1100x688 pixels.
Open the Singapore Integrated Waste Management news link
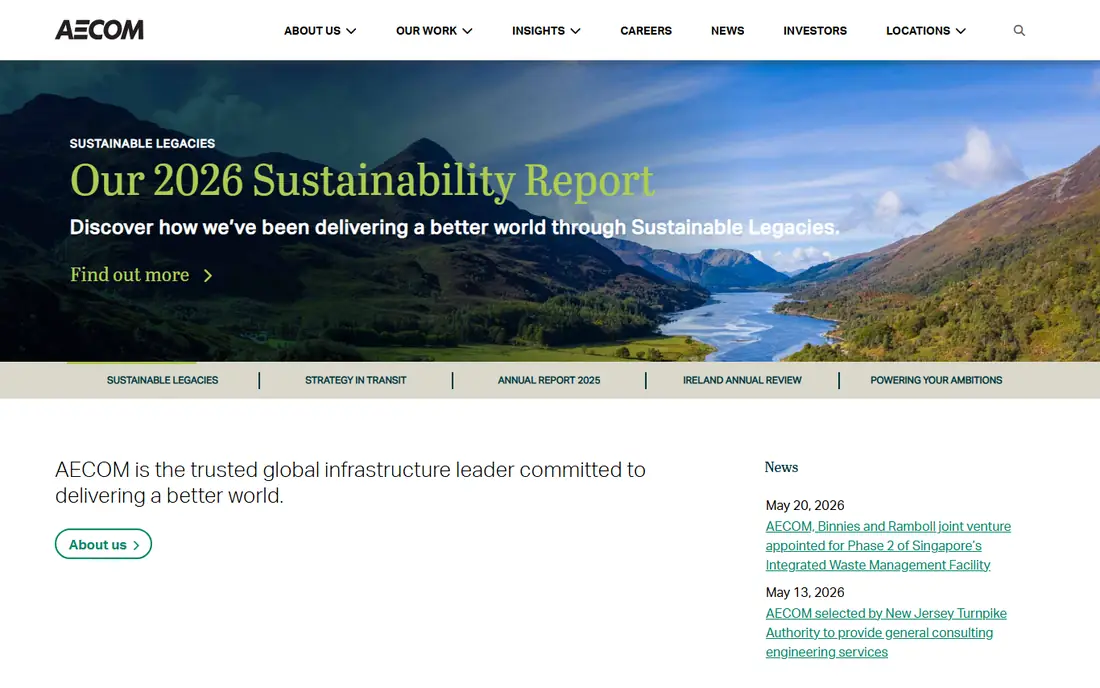tap(888, 546)
